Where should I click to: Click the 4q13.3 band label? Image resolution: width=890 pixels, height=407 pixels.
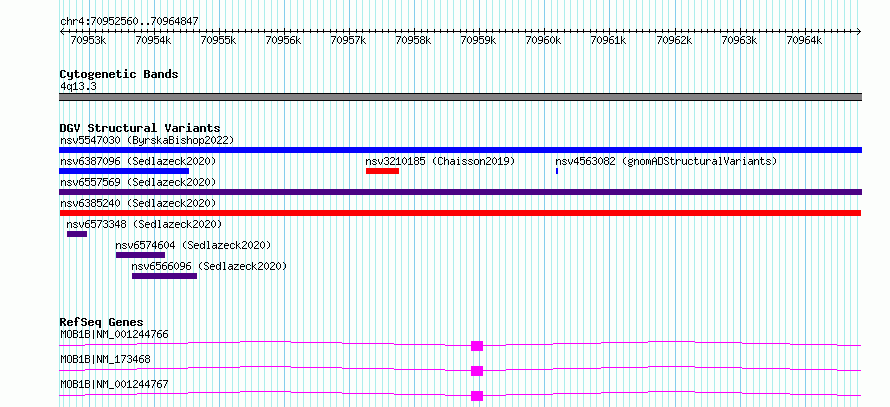click(x=78, y=86)
